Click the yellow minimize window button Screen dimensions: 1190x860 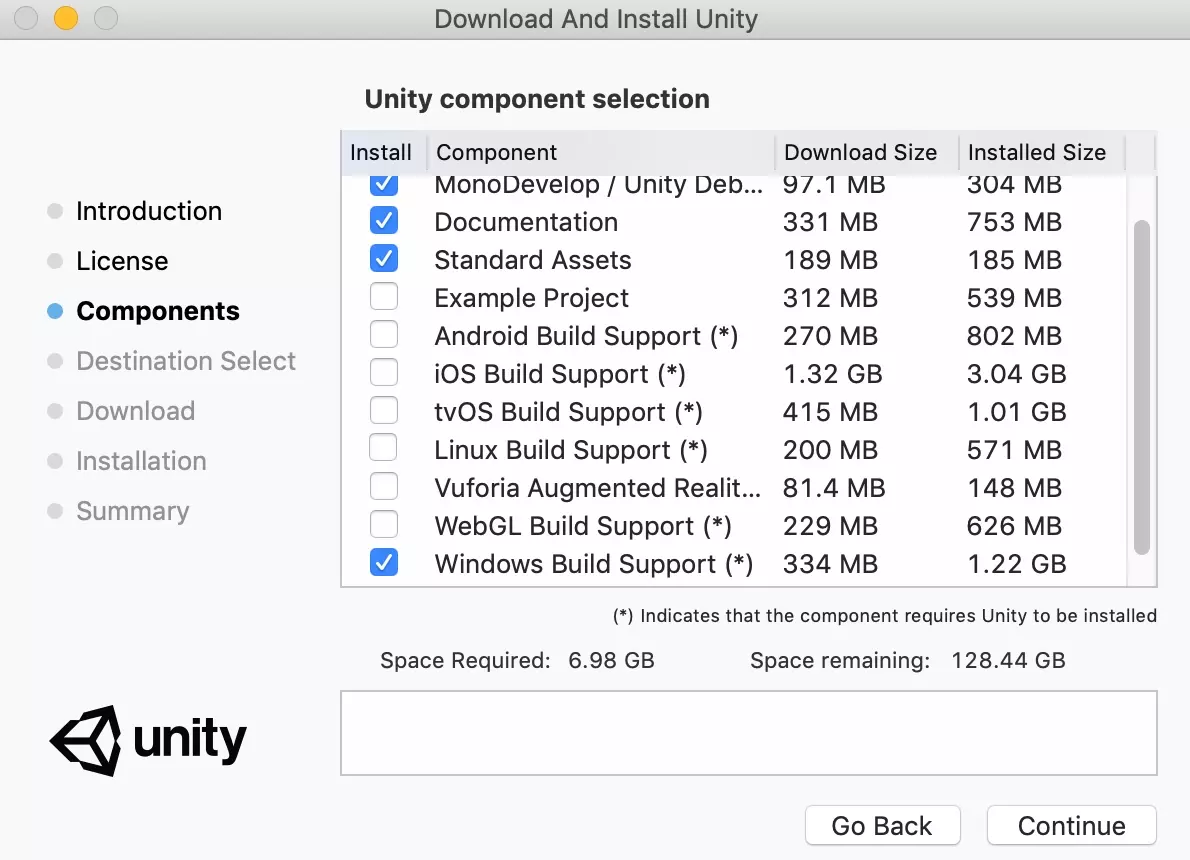coord(66,18)
